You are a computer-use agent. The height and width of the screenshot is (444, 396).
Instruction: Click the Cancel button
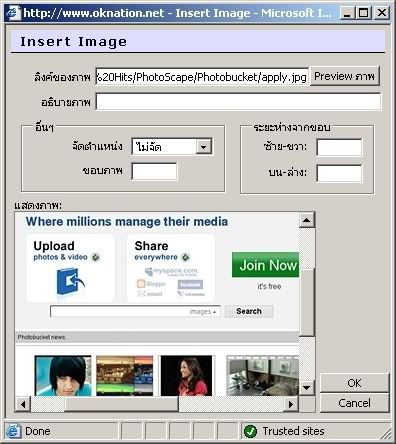pos(354,403)
